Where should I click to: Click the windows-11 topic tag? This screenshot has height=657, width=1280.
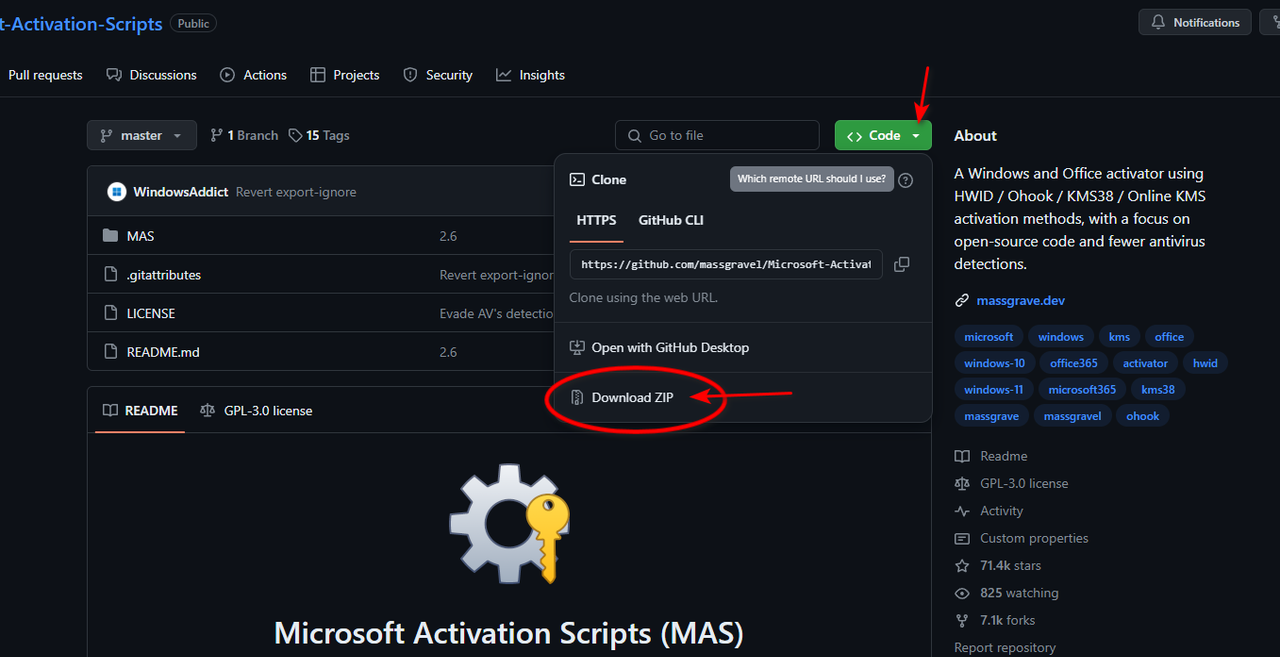(x=994, y=390)
